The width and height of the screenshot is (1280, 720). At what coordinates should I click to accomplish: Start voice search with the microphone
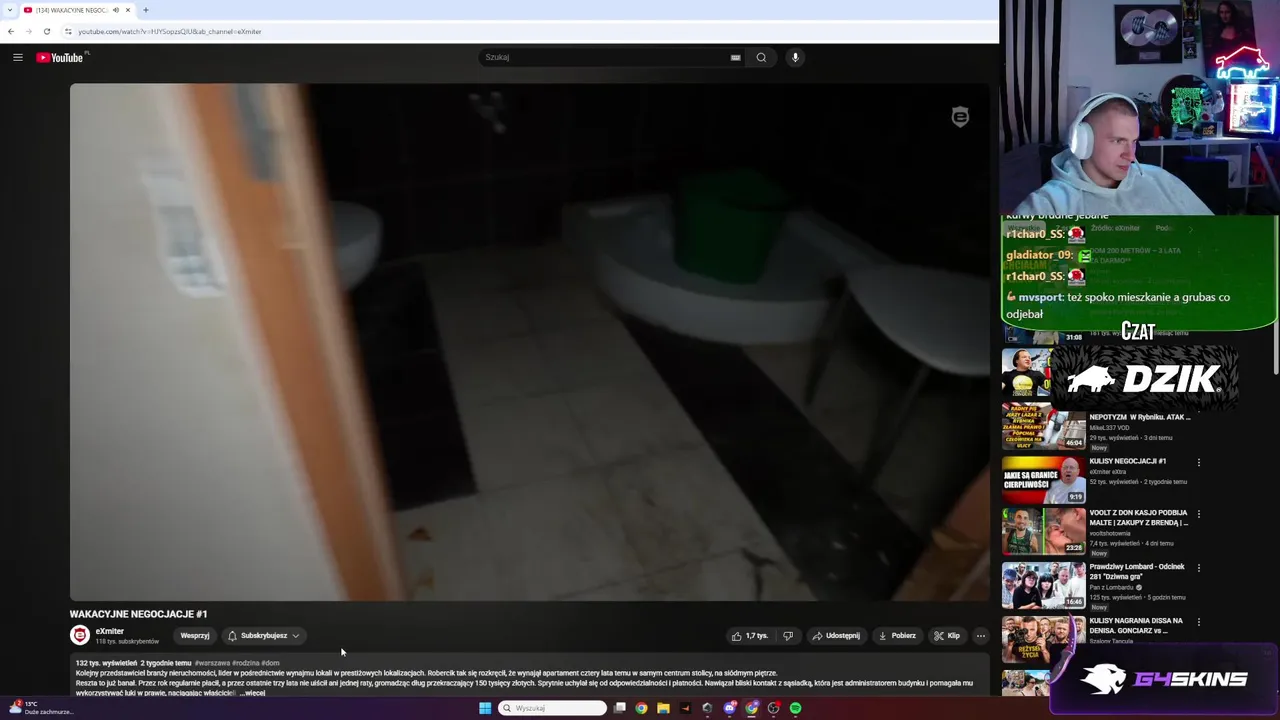795,57
